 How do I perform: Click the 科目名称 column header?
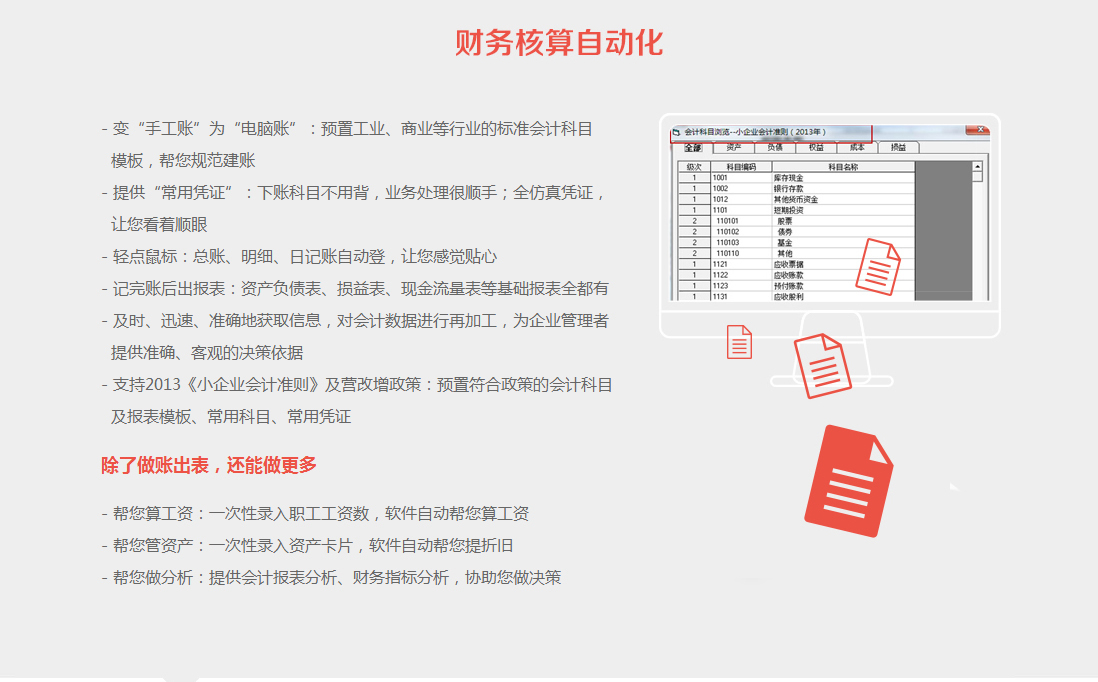[842, 167]
